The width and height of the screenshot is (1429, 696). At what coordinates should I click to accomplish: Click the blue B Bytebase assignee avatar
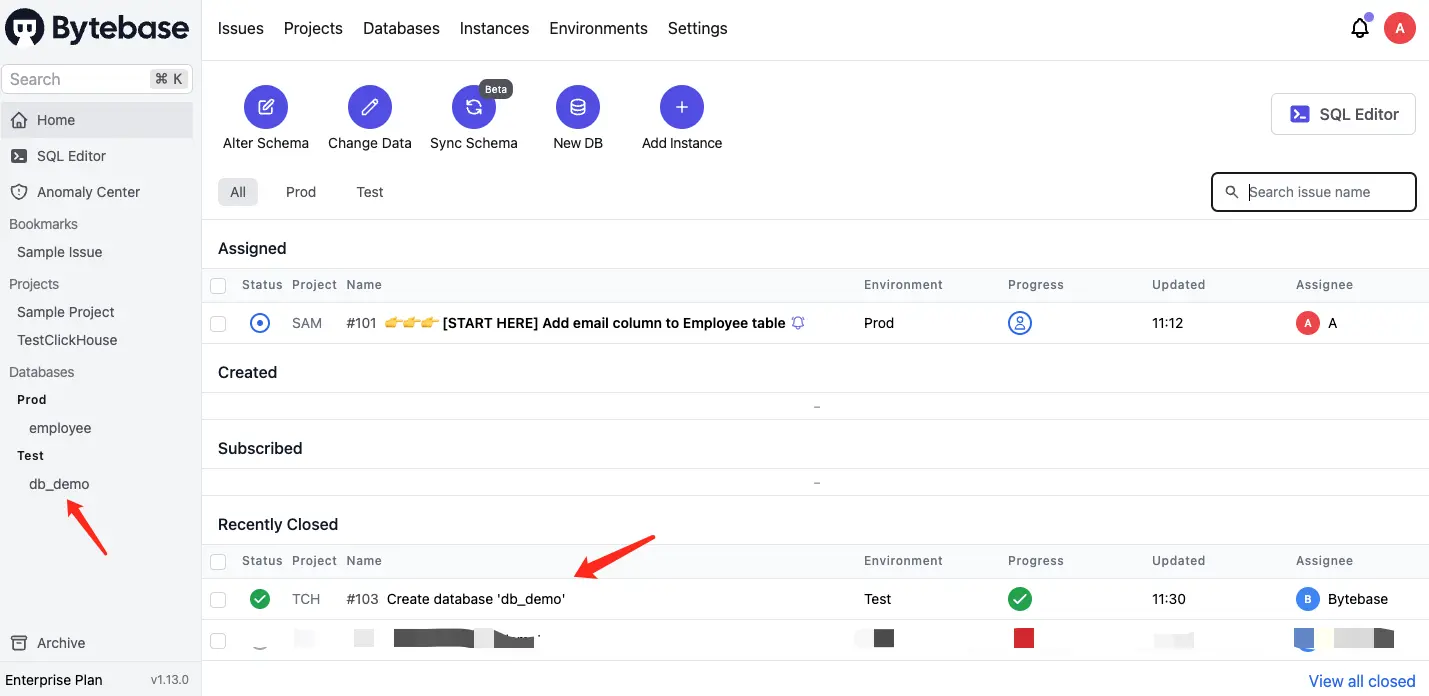pyautogui.click(x=1307, y=599)
